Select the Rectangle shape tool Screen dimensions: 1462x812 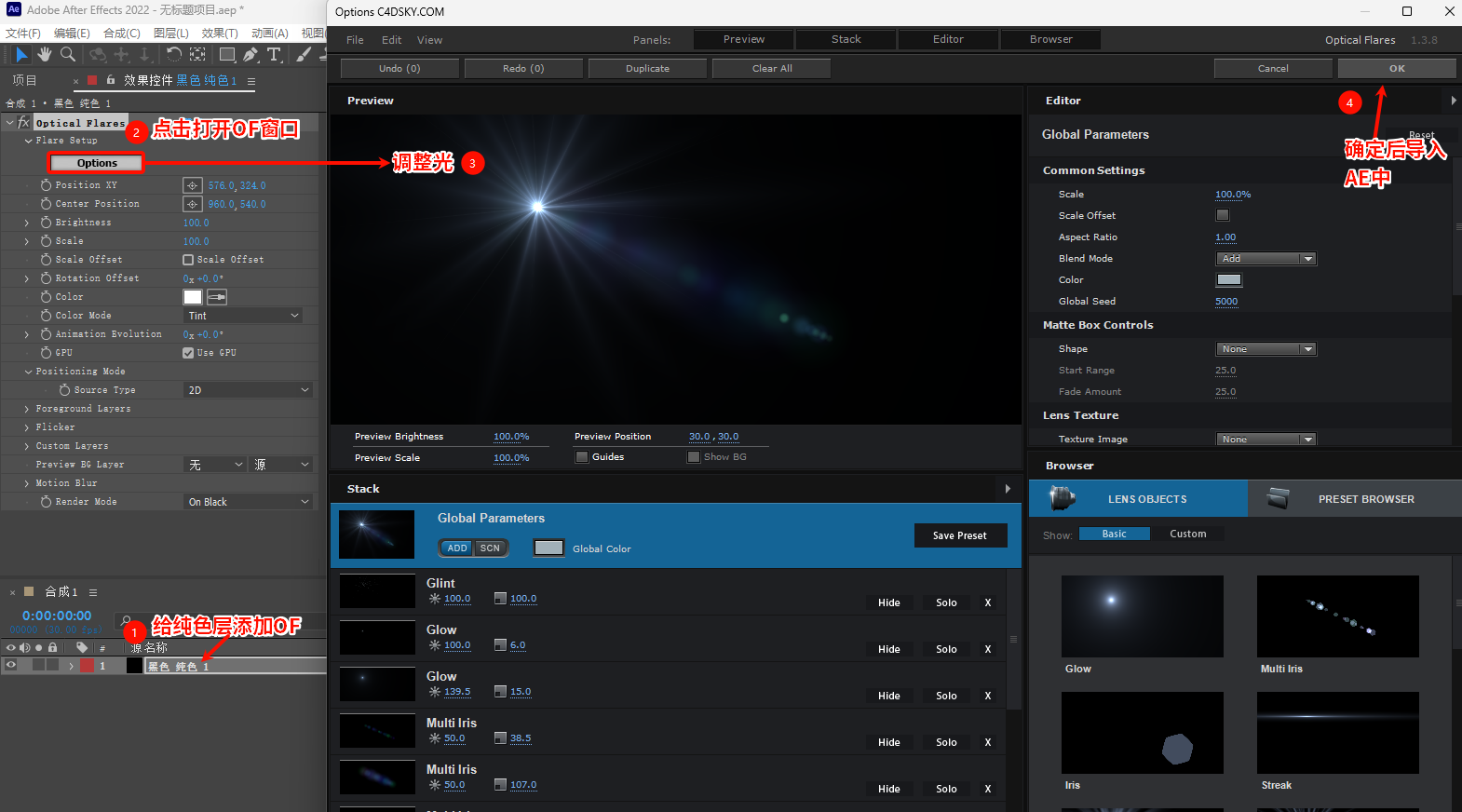pyautogui.click(x=226, y=55)
